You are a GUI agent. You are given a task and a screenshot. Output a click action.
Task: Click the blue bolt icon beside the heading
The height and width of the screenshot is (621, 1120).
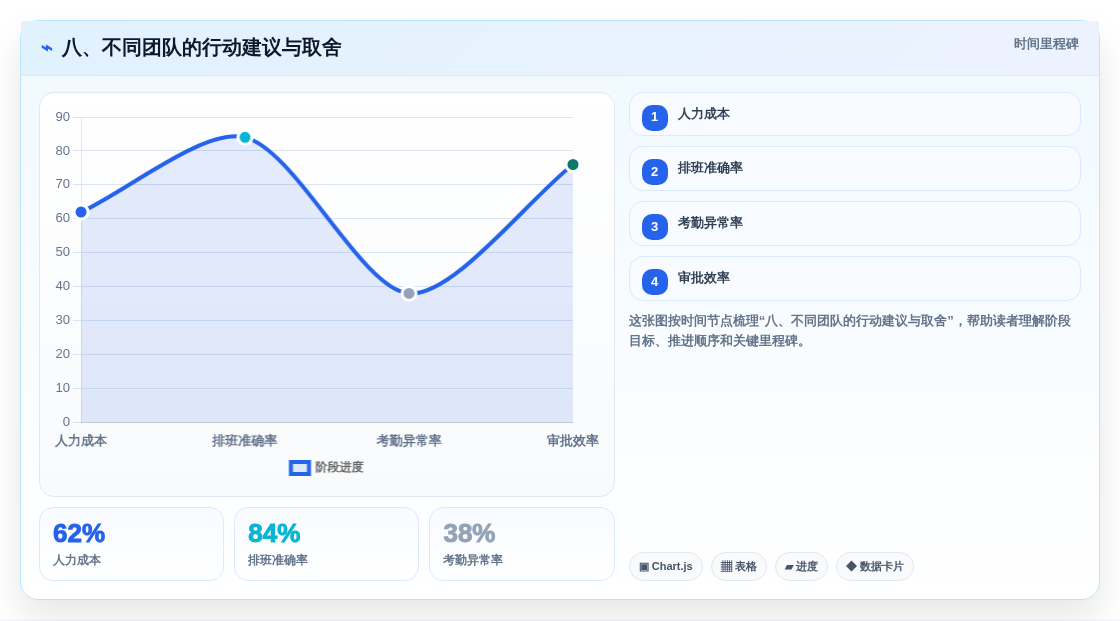click(x=47, y=48)
